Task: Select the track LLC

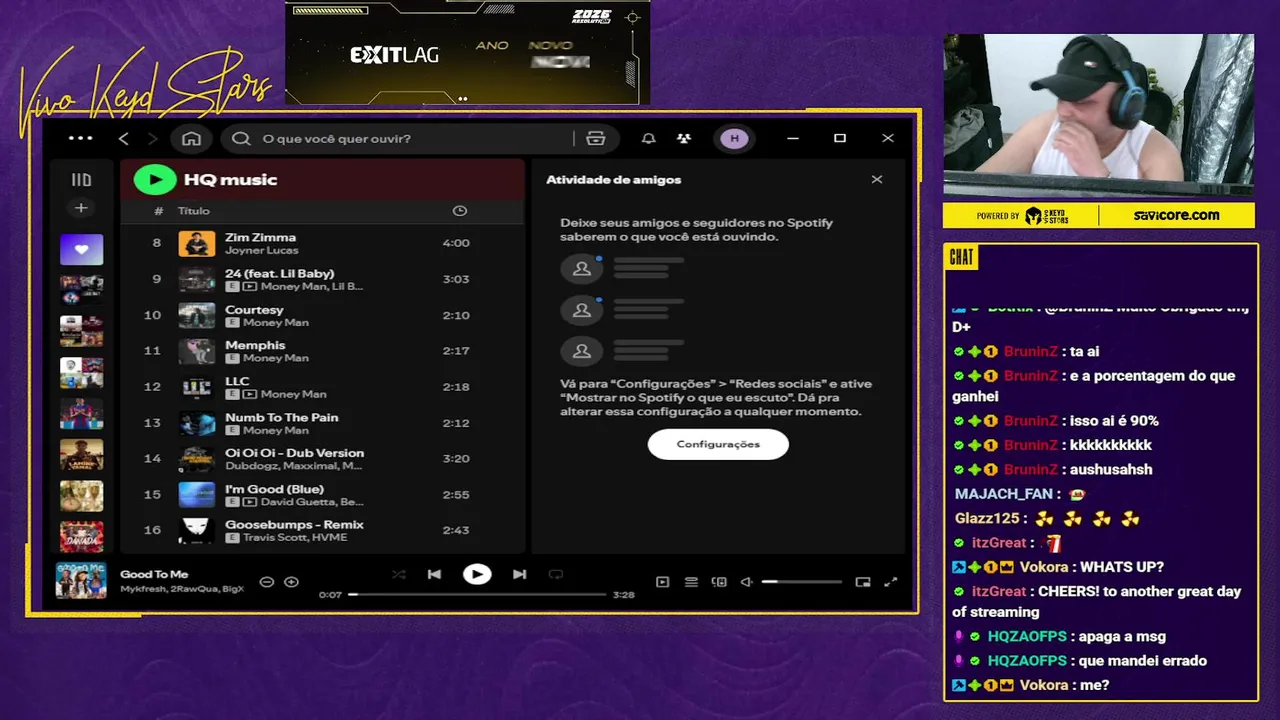Action: [x=322, y=387]
